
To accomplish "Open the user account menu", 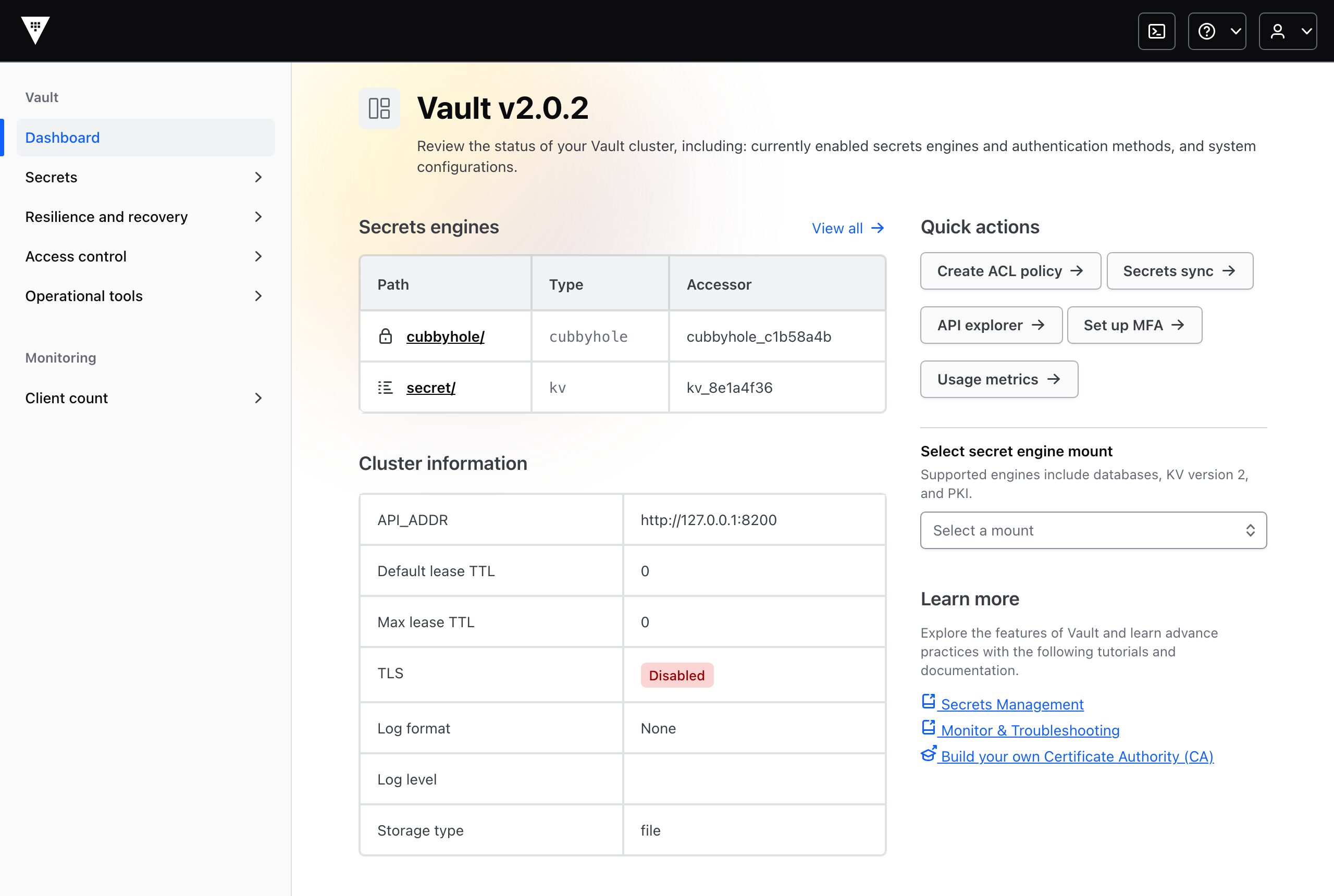I will tap(1288, 31).
